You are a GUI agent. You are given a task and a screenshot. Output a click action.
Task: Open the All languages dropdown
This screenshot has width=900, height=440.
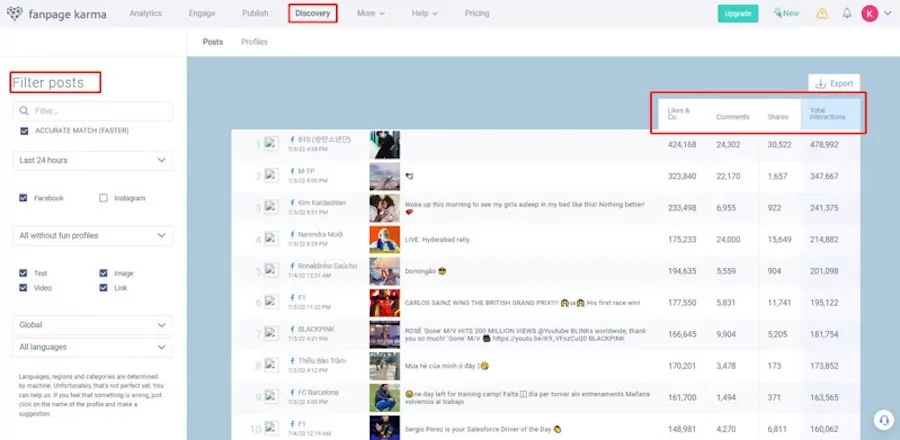click(92, 347)
